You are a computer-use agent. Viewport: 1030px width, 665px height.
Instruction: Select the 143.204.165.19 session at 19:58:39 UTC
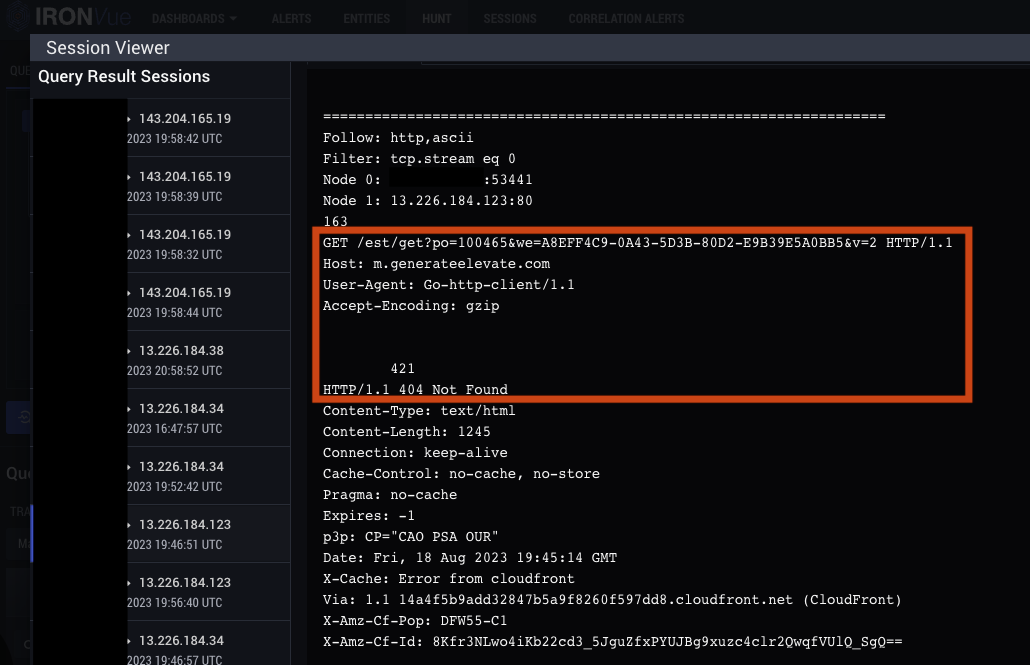coord(185,177)
